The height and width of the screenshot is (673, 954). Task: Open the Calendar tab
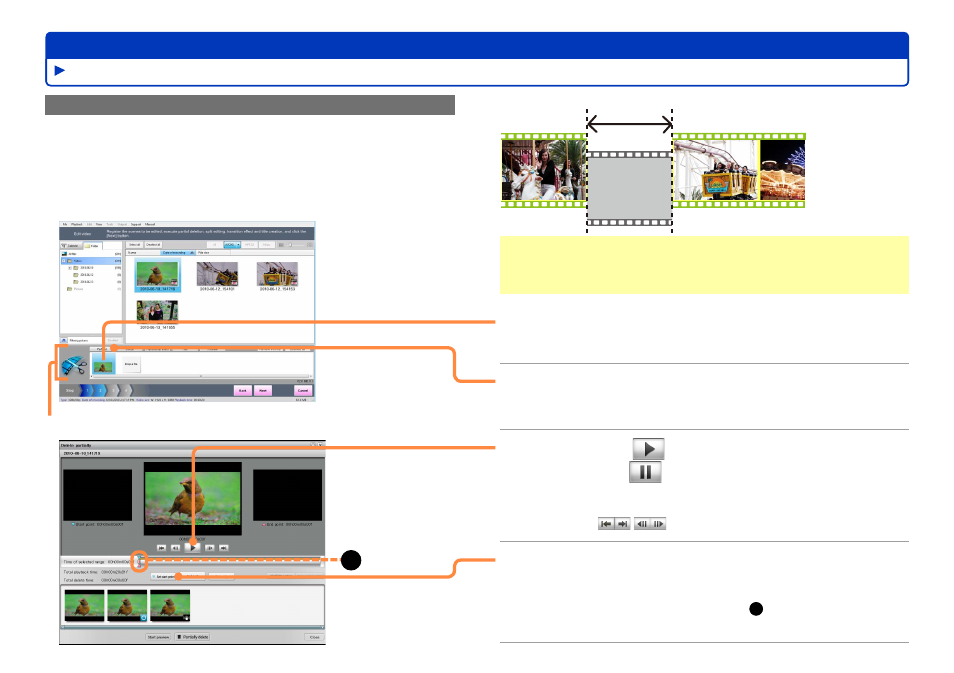(71, 246)
